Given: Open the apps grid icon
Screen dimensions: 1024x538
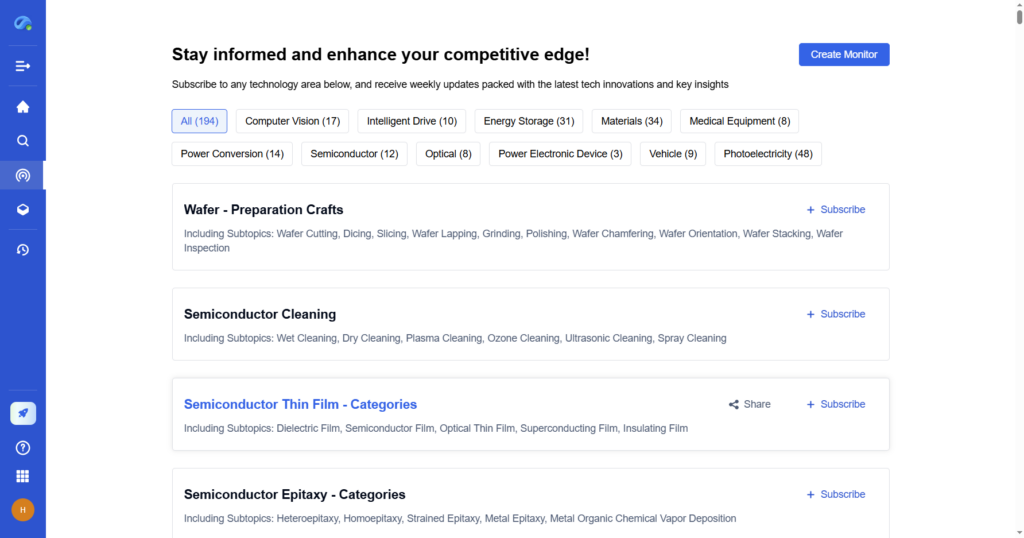Looking at the screenshot, I should coord(22,476).
